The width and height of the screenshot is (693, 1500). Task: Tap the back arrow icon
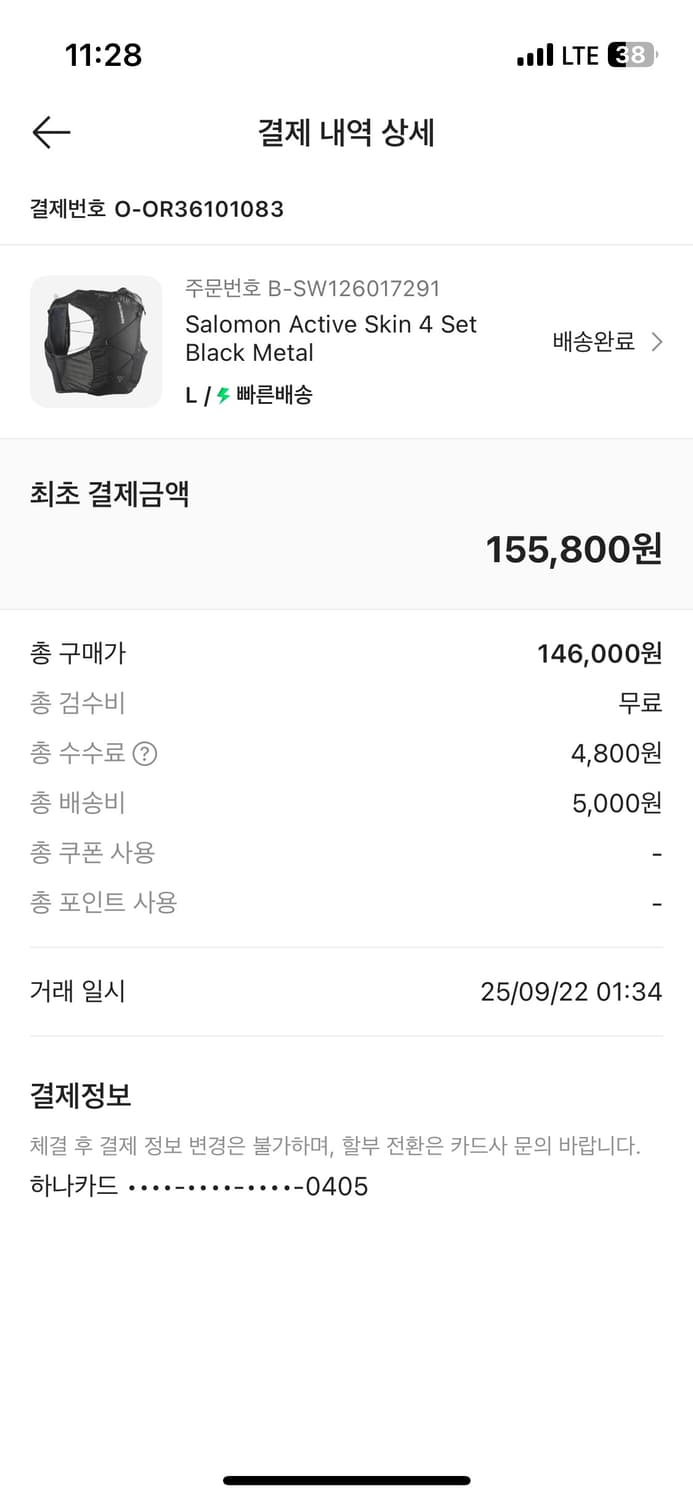coord(51,133)
